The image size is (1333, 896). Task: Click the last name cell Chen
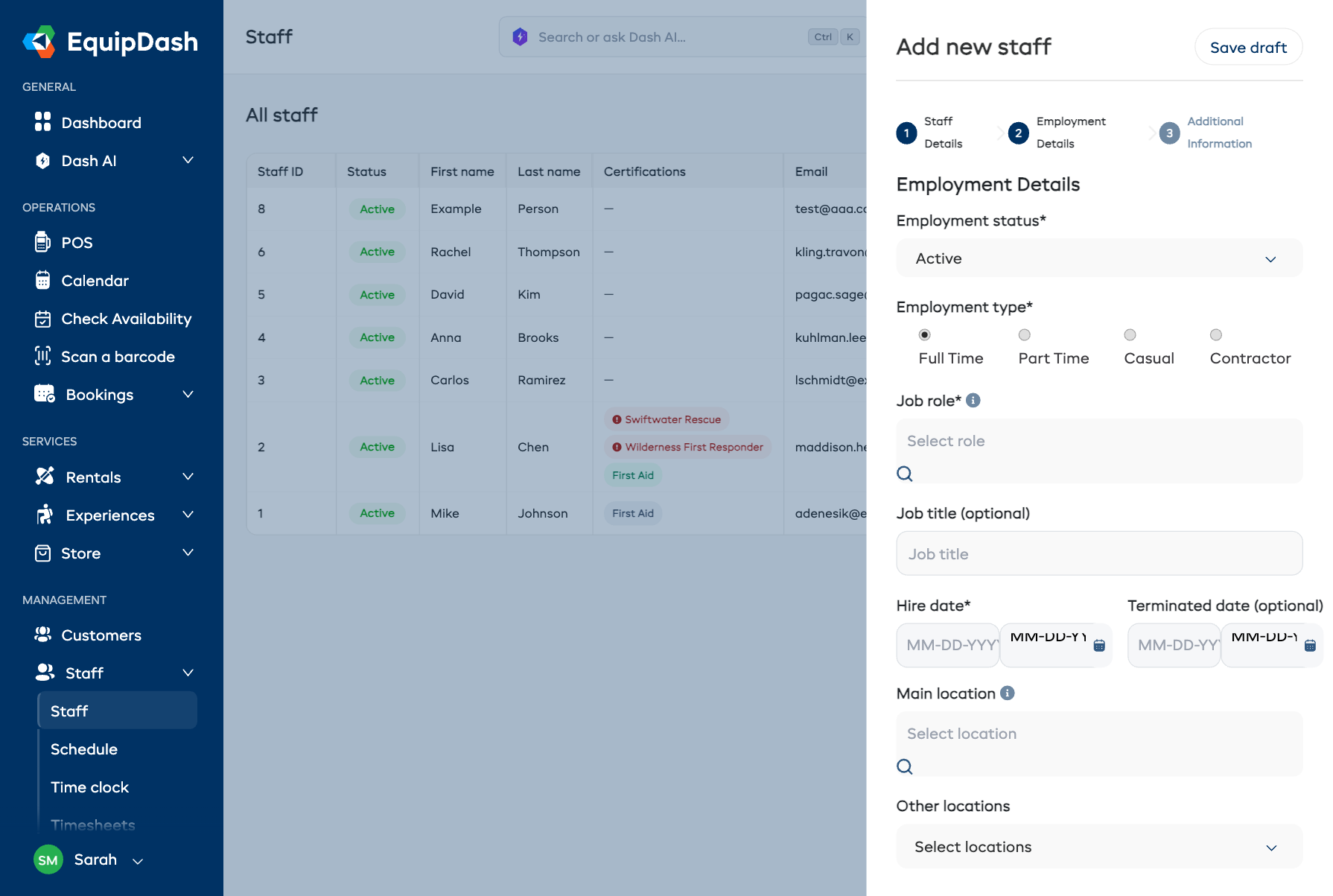[x=533, y=447]
